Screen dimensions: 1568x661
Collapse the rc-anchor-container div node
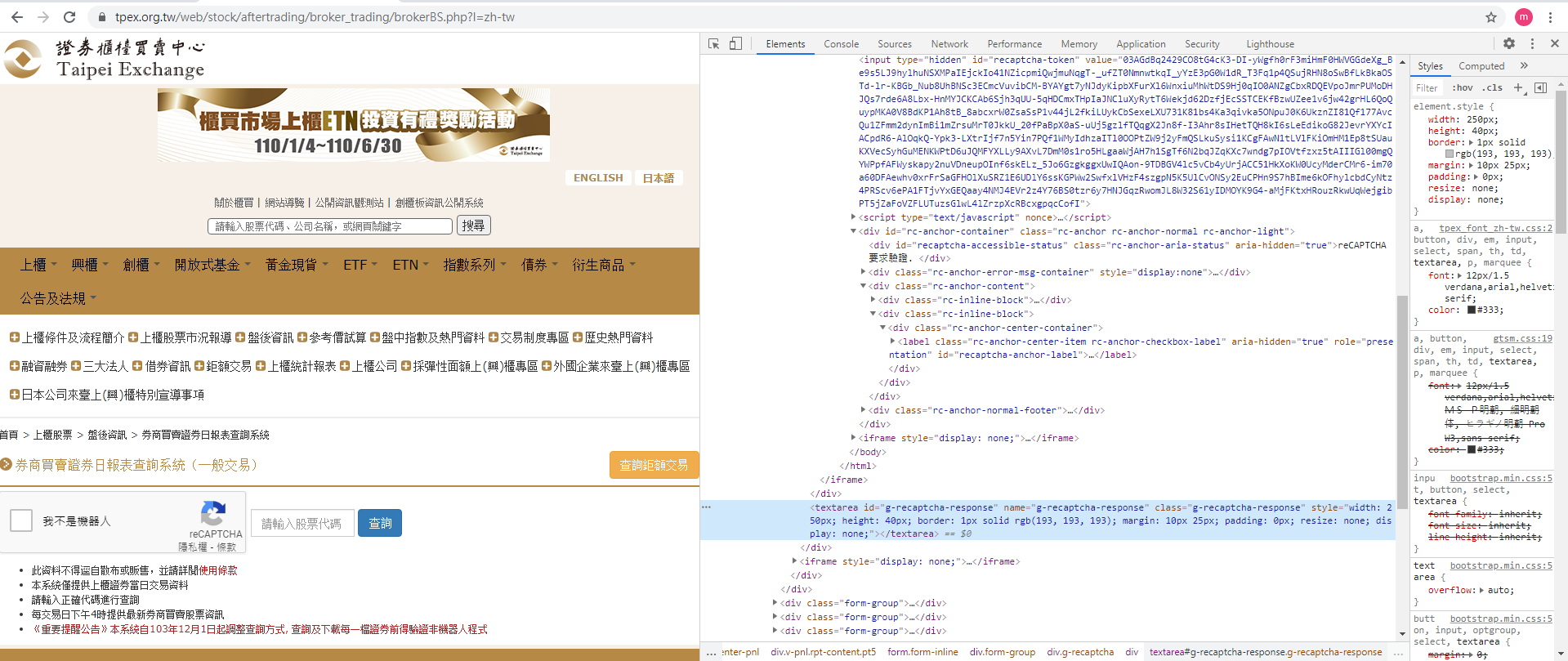[x=853, y=231]
